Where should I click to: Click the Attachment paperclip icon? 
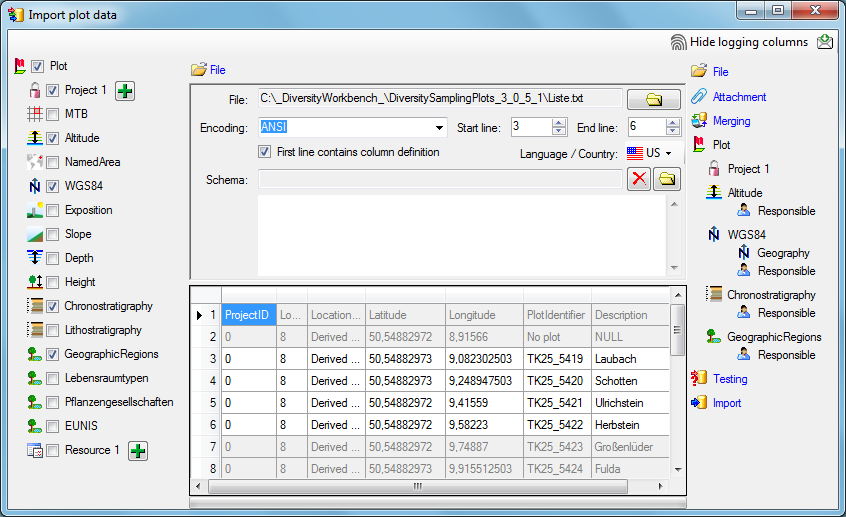point(698,97)
